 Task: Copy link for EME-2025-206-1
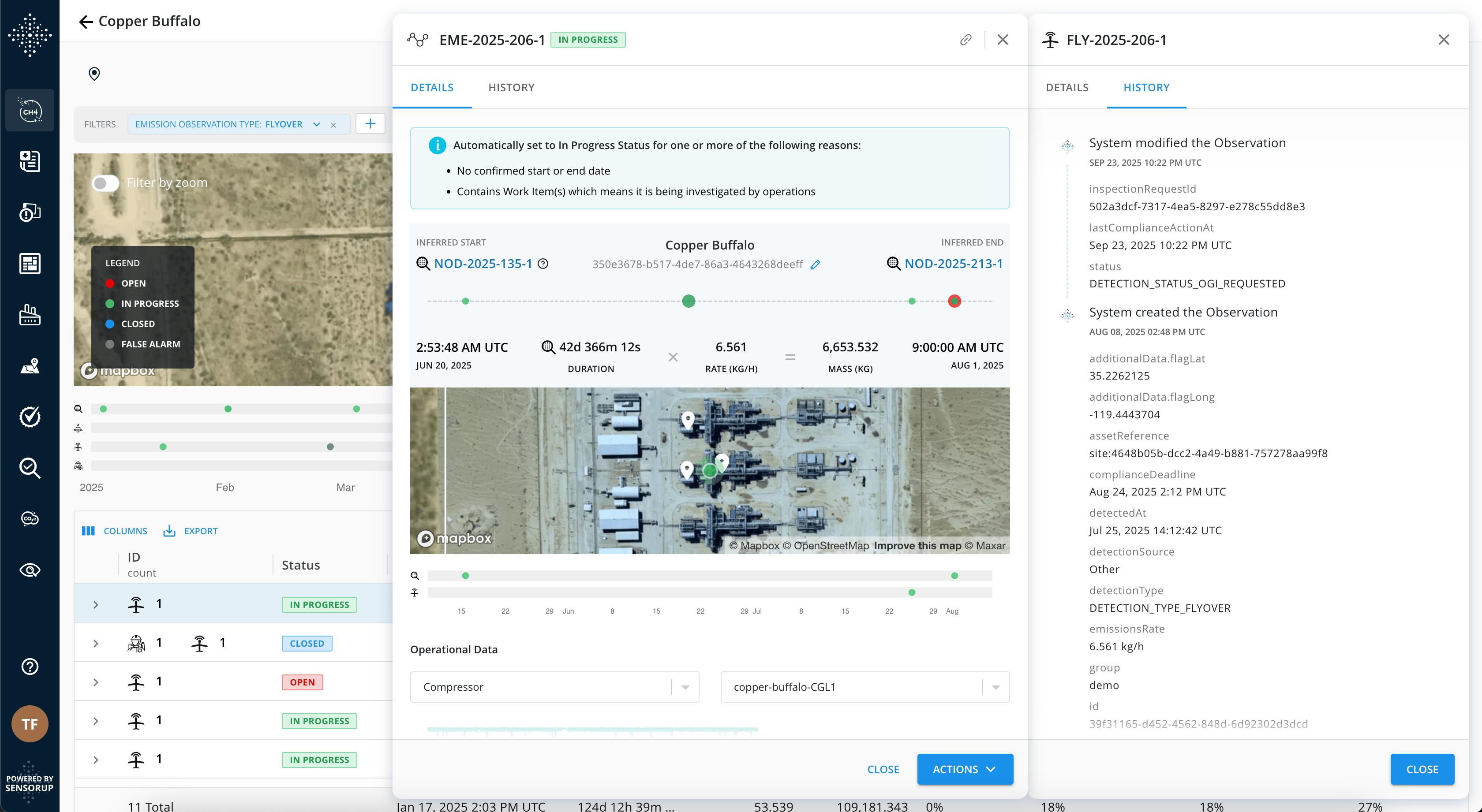[x=966, y=40]
